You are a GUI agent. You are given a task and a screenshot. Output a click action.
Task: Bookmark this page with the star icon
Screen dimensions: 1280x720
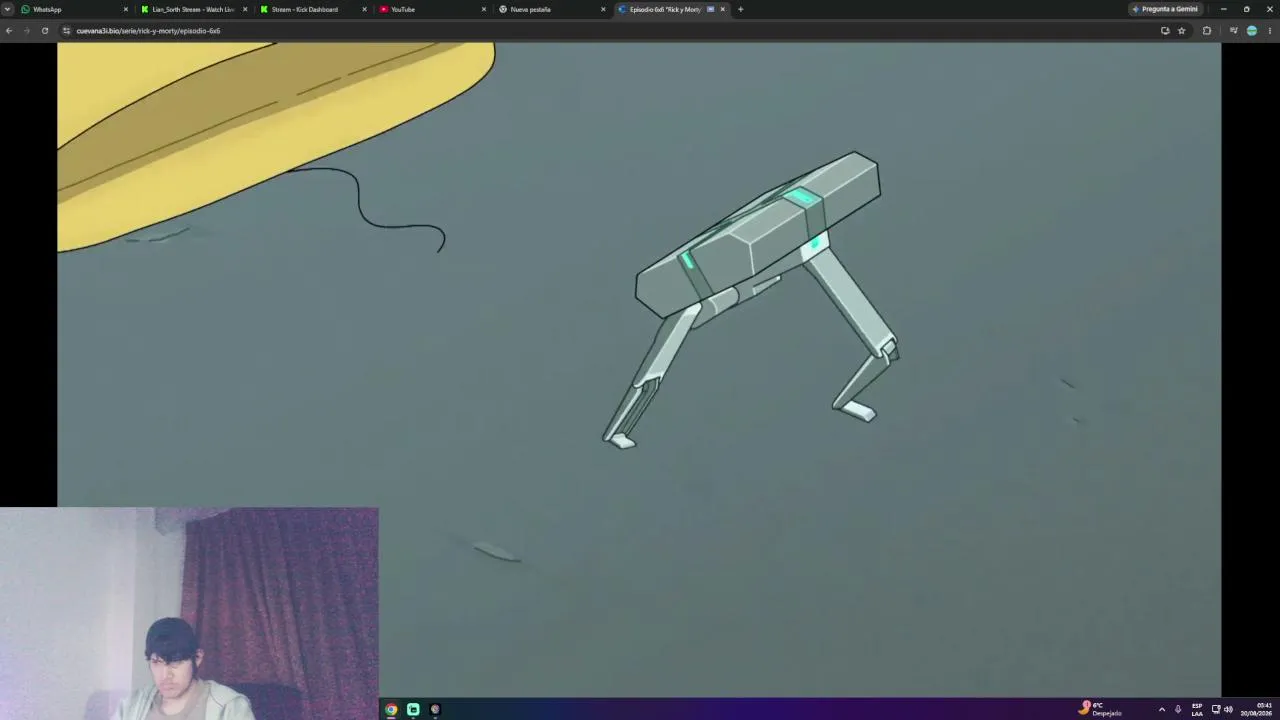coord(1181,31)
